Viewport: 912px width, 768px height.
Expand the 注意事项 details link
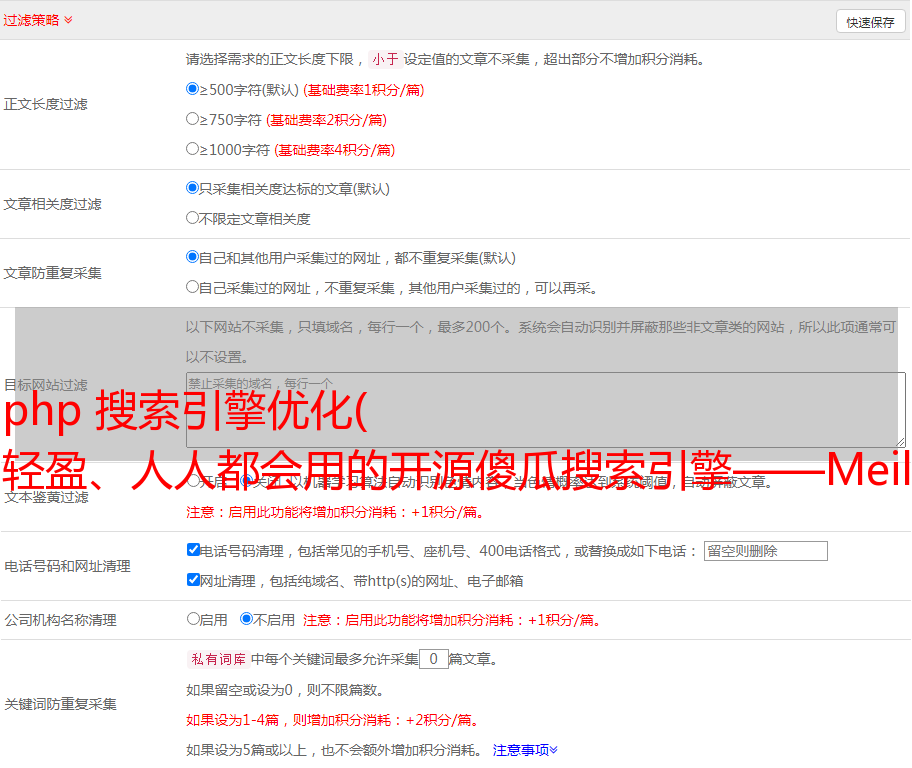[524, 750]
